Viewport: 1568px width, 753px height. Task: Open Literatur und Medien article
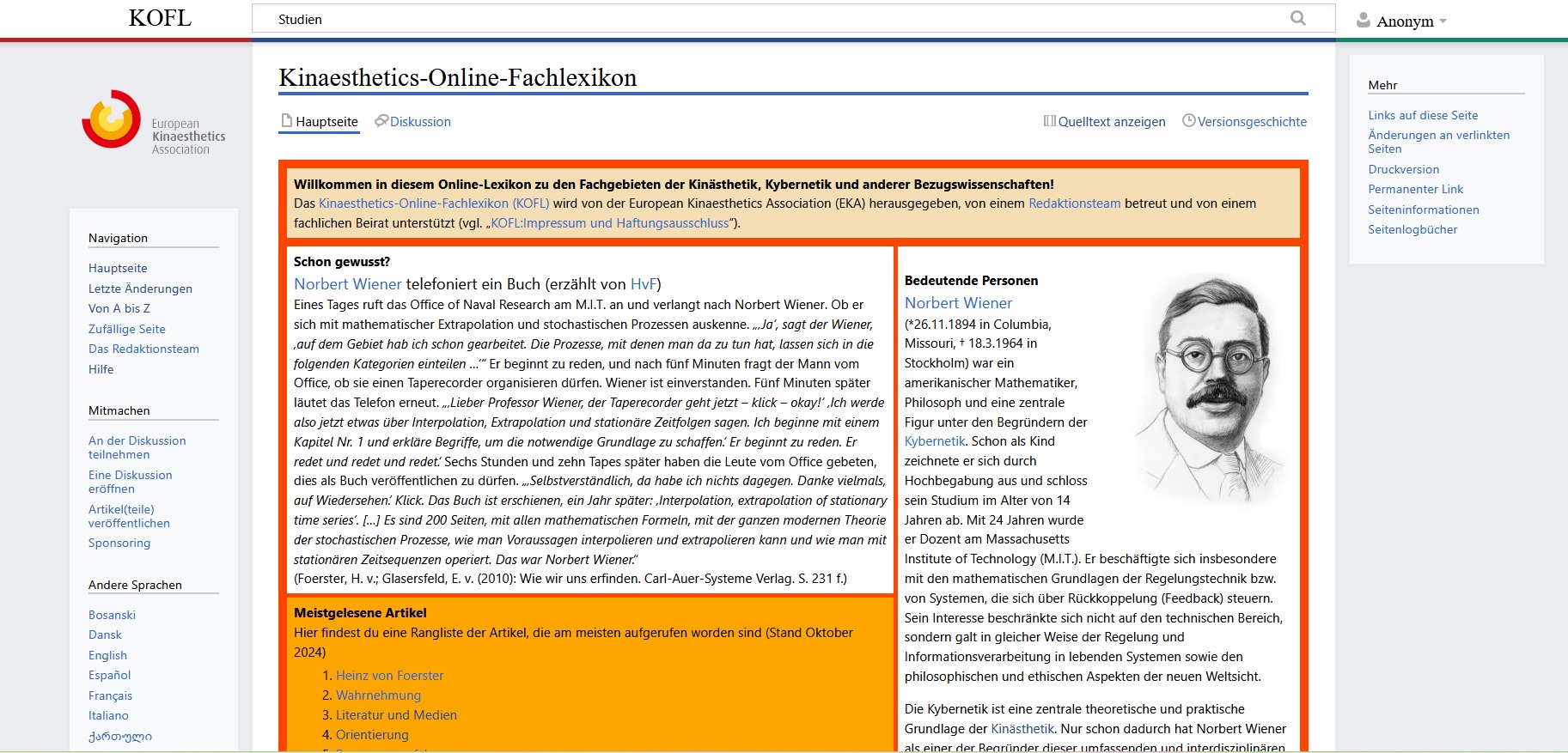pyautogui.click(x=396, y=715)
